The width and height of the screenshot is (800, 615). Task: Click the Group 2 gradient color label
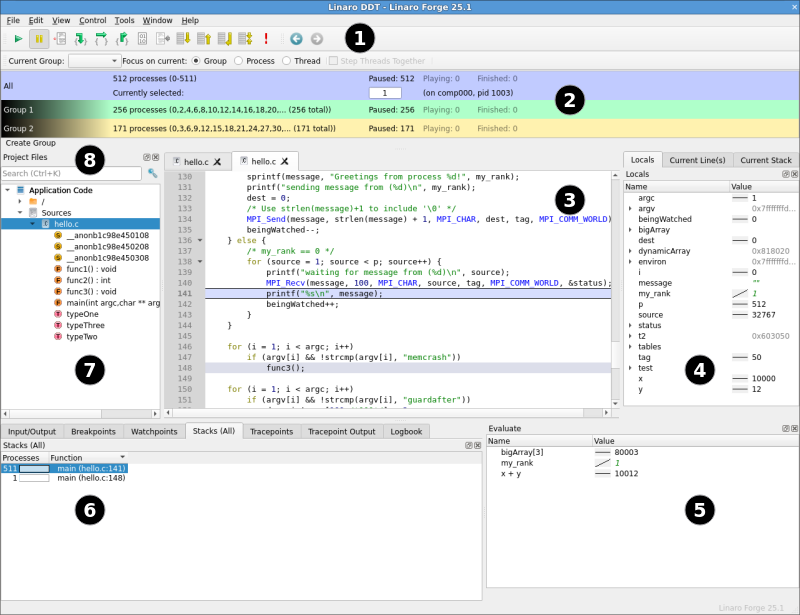point(50,128)
